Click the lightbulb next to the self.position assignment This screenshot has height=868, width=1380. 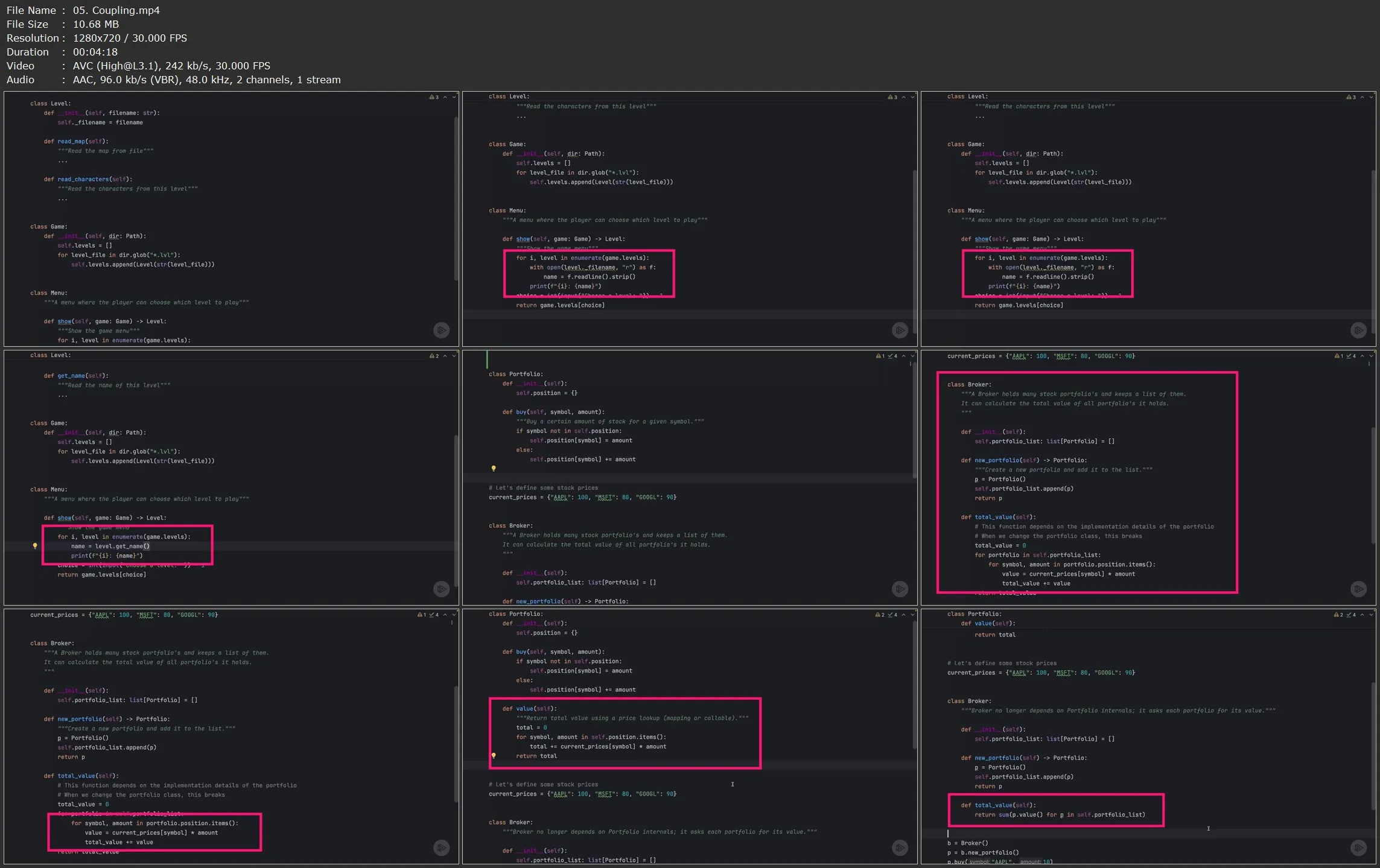[494, 469]
